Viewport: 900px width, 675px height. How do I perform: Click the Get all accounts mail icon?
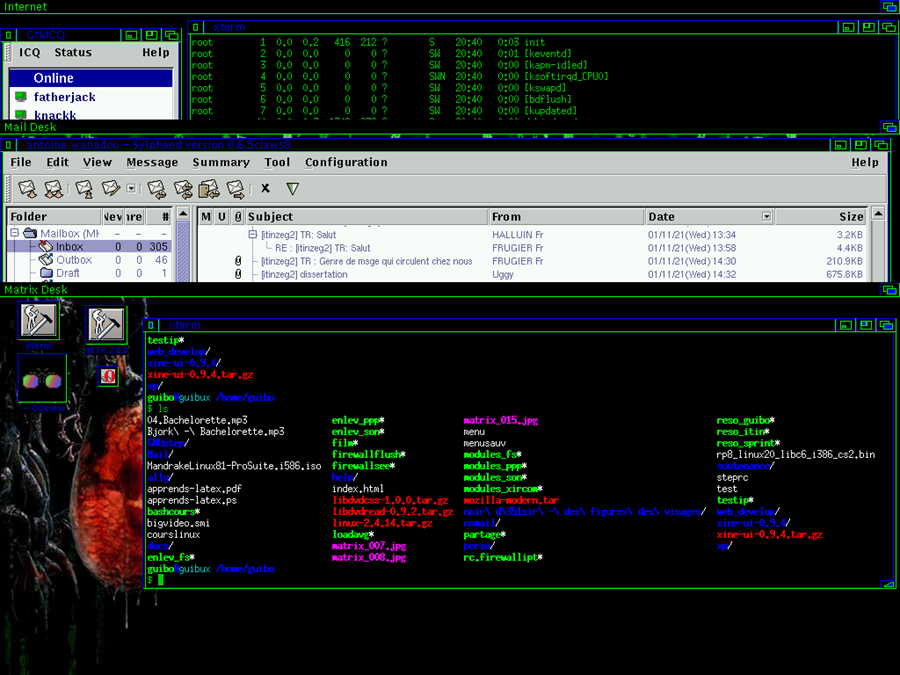point(53,188)
